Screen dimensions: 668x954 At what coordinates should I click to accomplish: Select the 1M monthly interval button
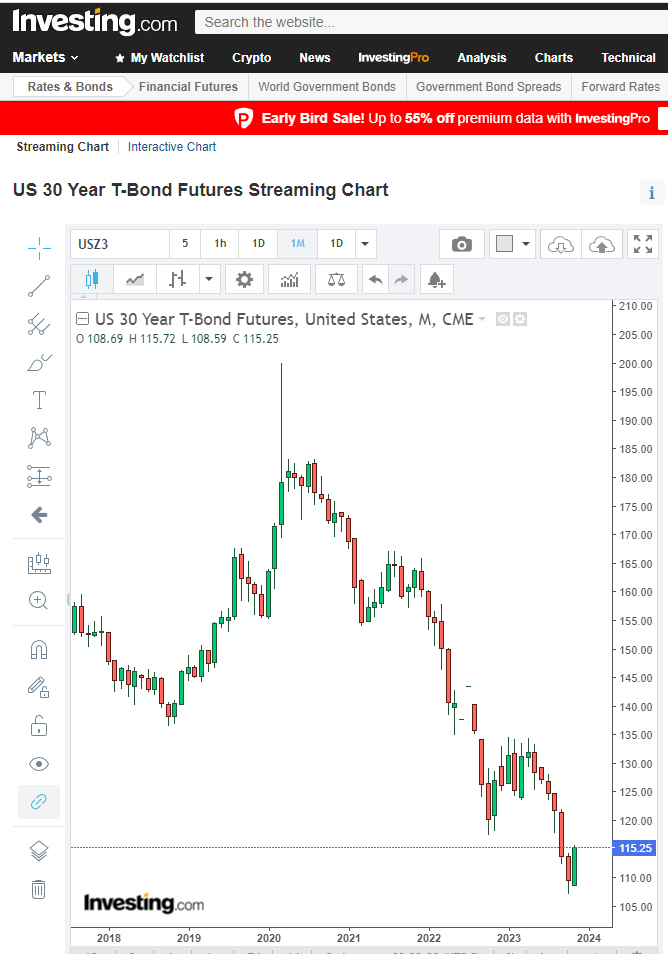pos(298,244)
